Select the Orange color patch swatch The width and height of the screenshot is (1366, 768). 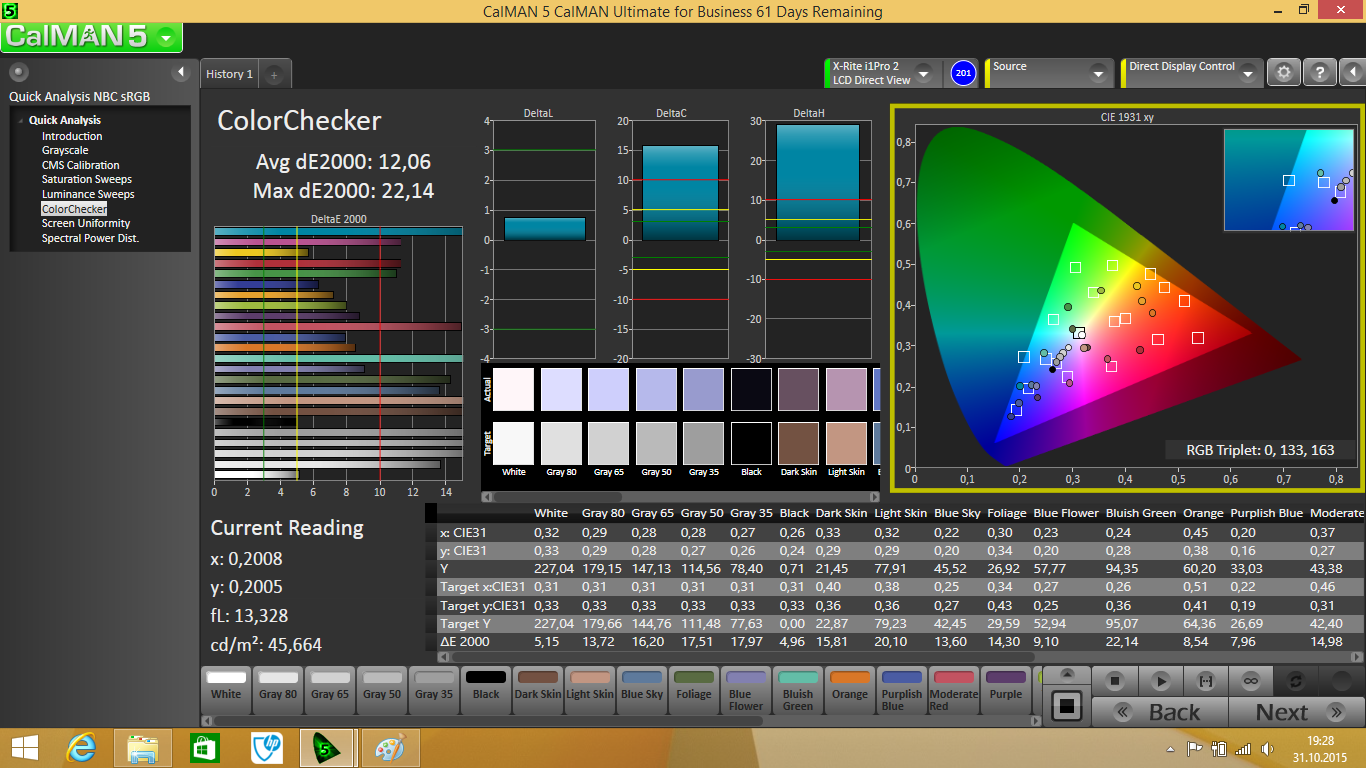[x=850, y=687]
